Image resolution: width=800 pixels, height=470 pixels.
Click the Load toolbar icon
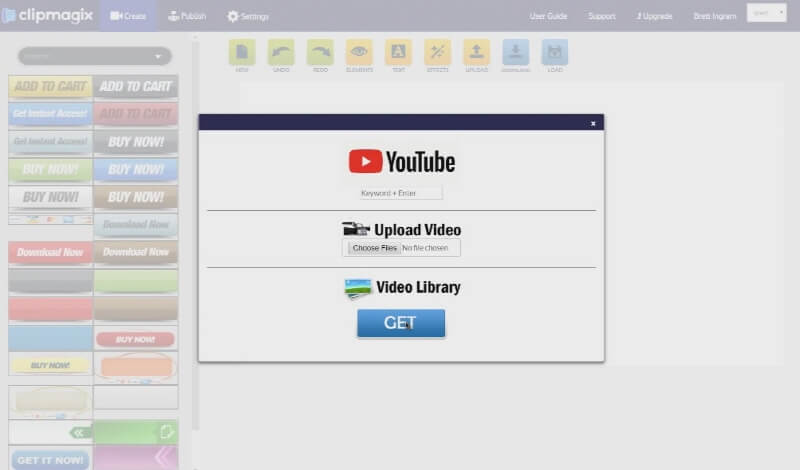click(x=555, y=52)
